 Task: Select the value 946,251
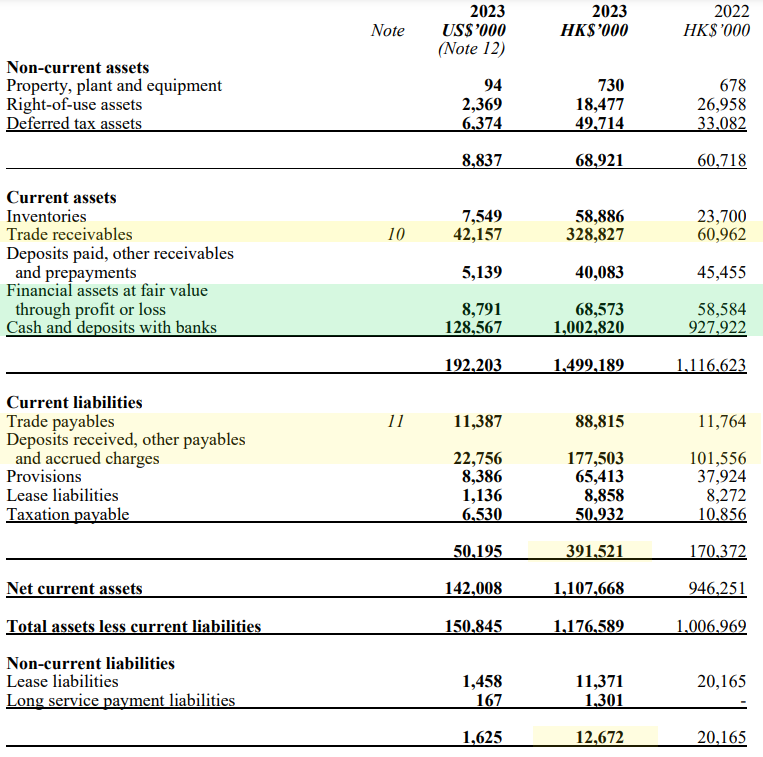(x=717, y=589)
